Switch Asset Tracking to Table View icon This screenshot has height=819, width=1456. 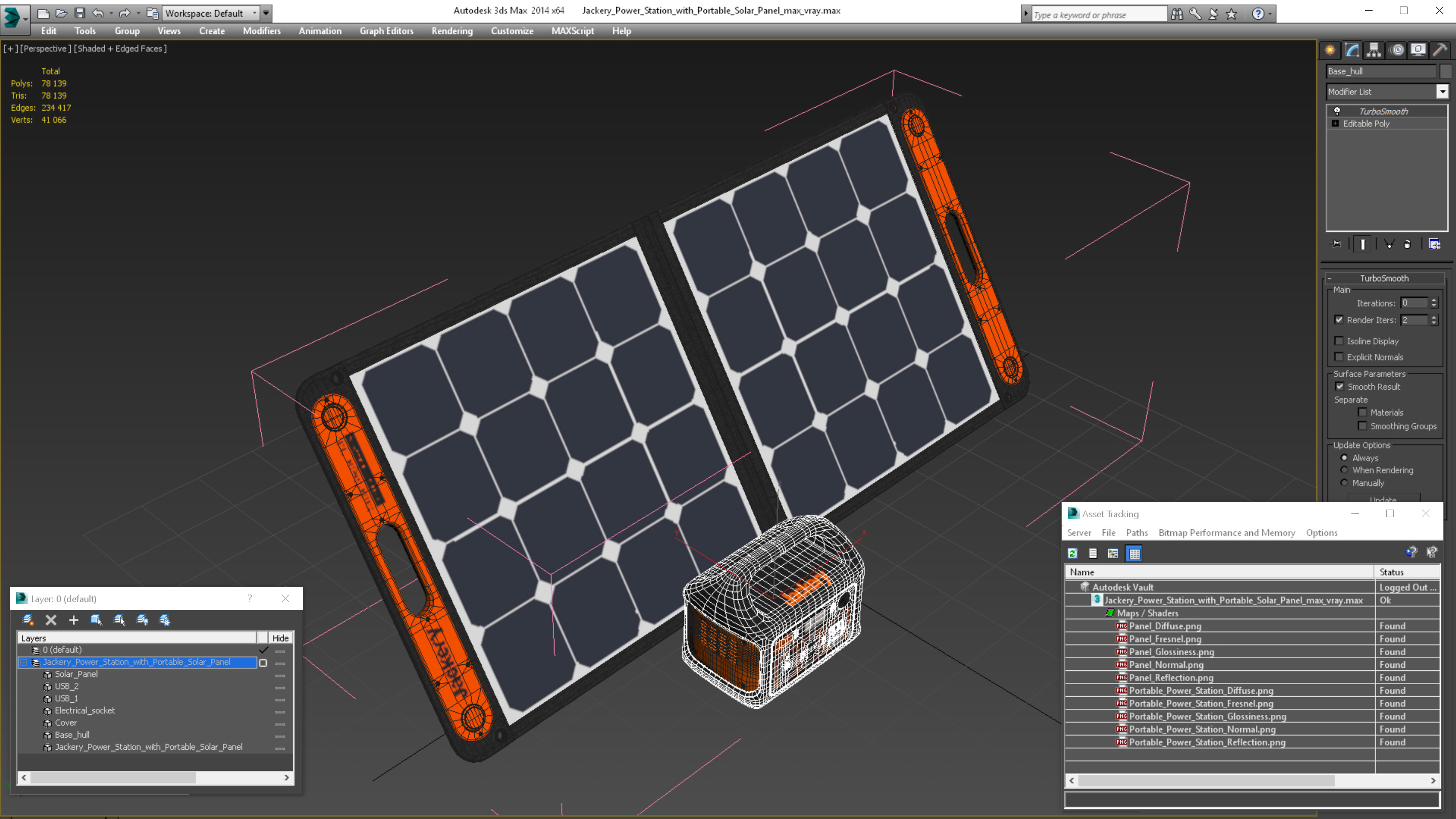click(1134, 554)
